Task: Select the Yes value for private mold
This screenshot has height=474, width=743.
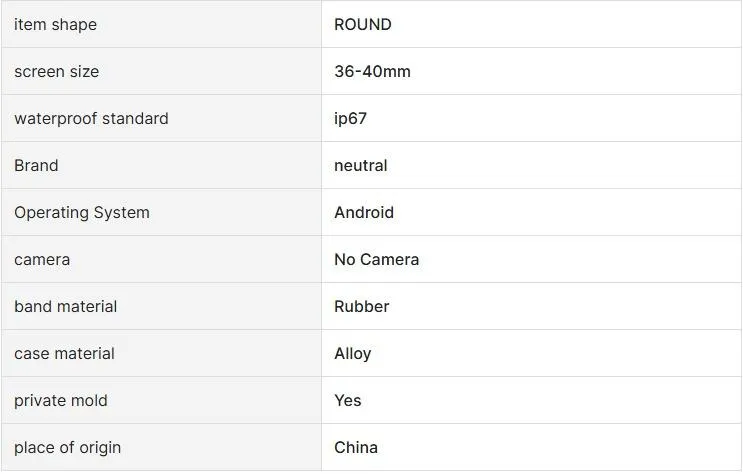Action: click(x=348, y=401)
